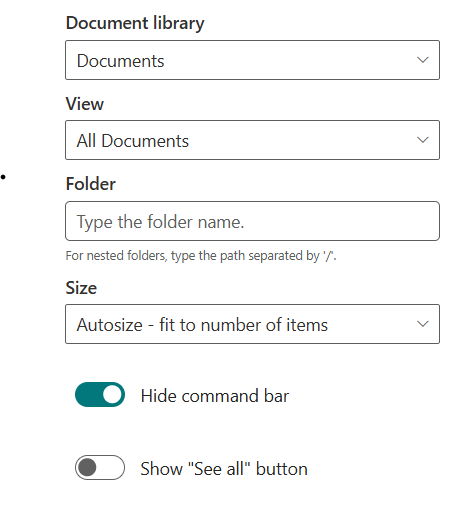
Task: Open the View dropdown showing All Documents
Action: [x=252, y=140]
